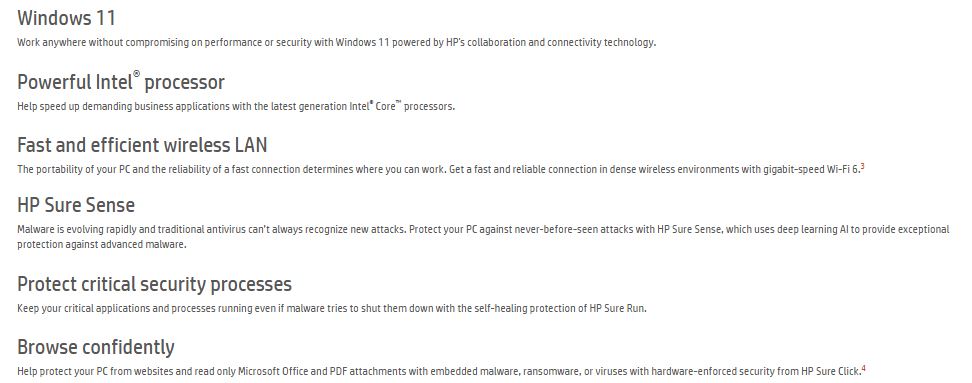The image size is (972, 383).
Task: Click the Fast and efficient wireless LAN heading
Action: [142, 145]
